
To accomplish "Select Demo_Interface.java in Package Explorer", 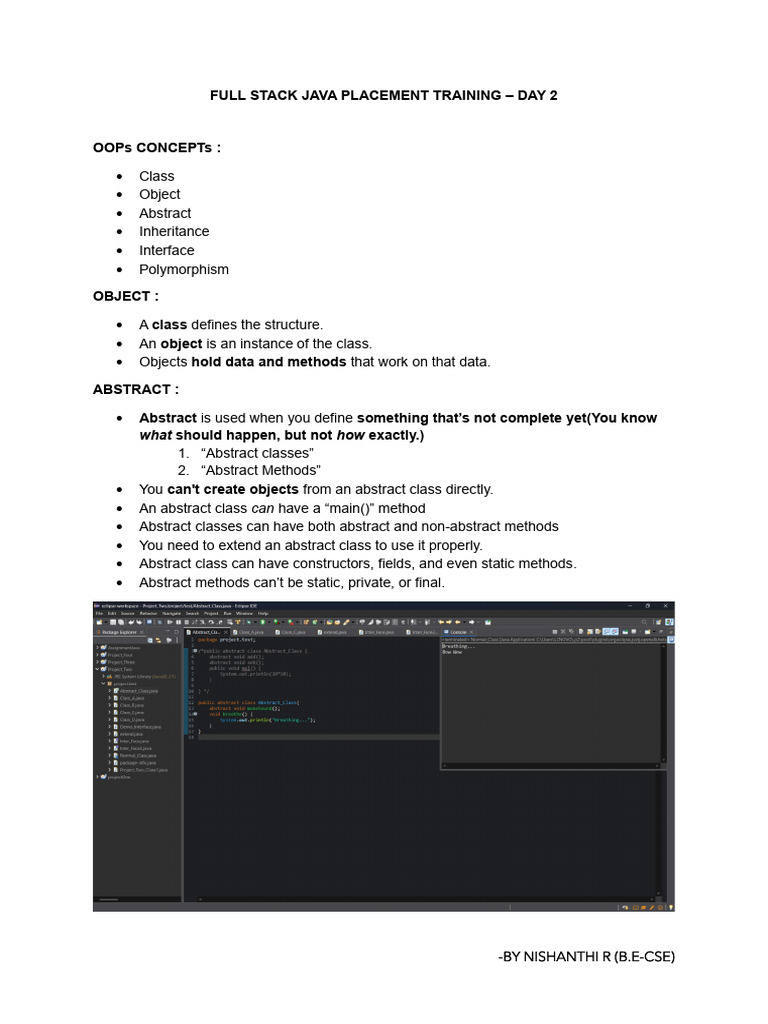I will (x=139, y=727).
